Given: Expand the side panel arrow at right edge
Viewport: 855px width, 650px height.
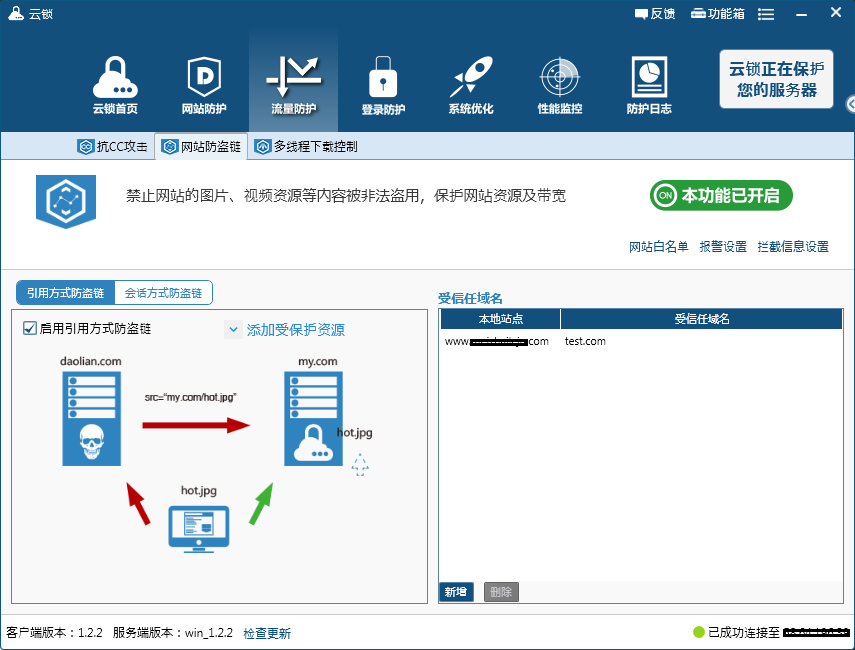Looking at the screenshot, I should (x=851, y=104).
